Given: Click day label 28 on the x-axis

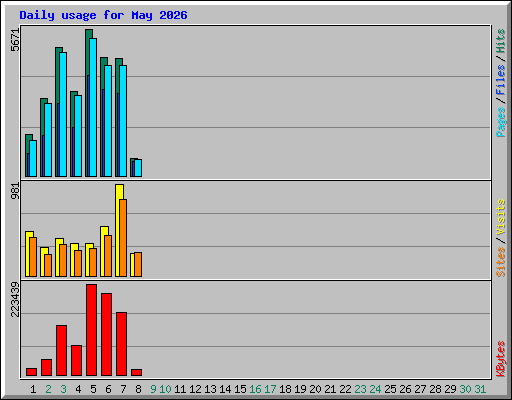Looking at the screenshot, I should [x=435, y=389].
